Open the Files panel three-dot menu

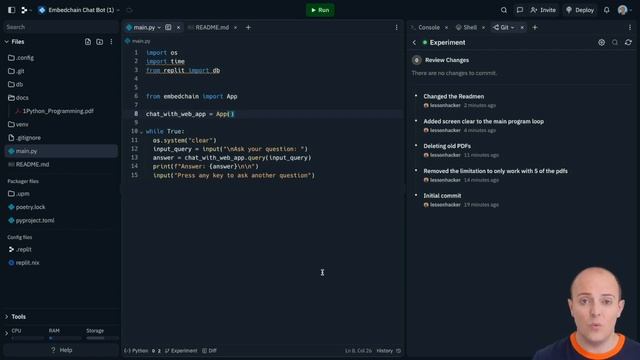point(111,42)
